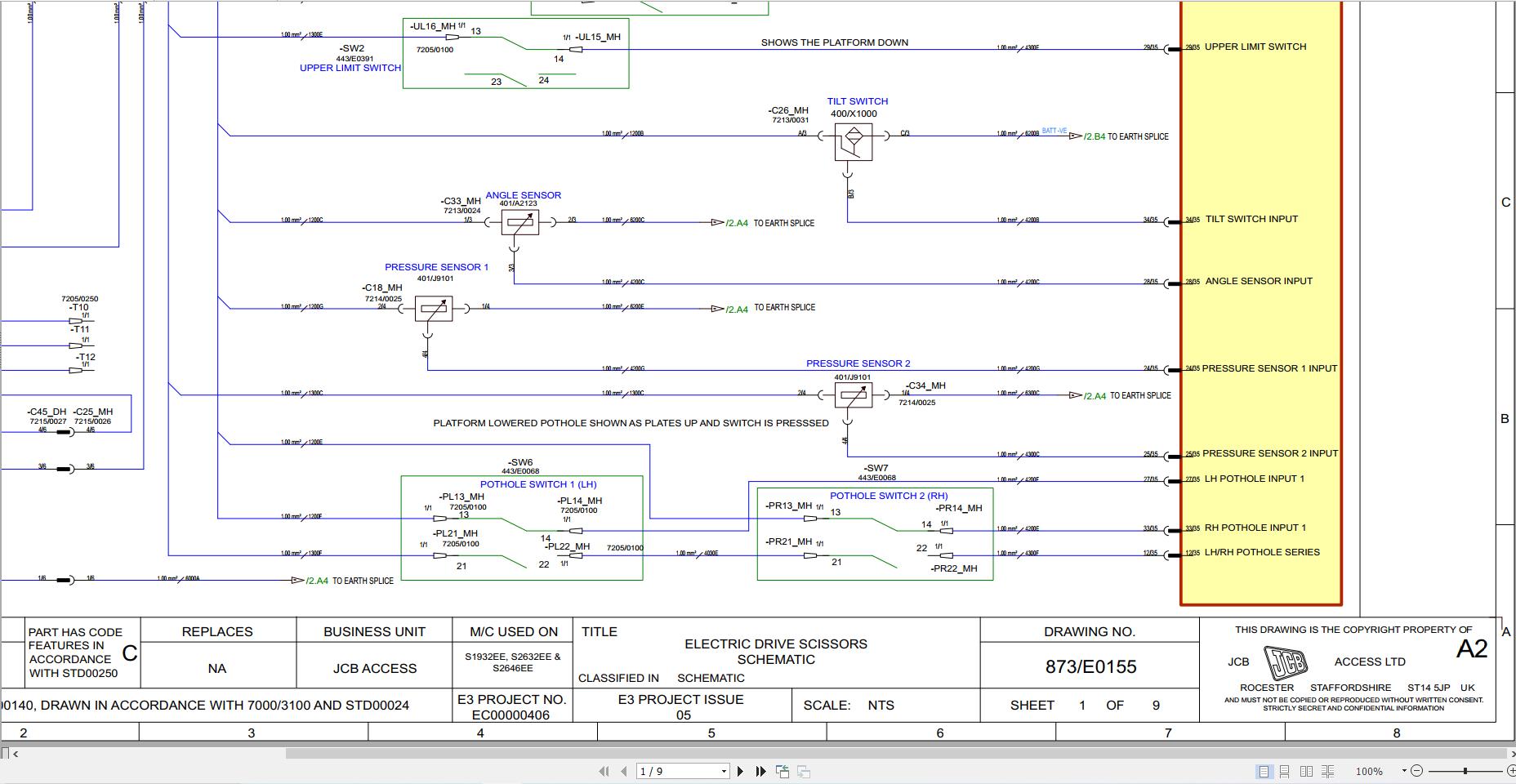This screenshot has height=784, width=1516.
Task: Select the PRESSURE SENSOR 2 component symbol
Action: coord(853,395)
